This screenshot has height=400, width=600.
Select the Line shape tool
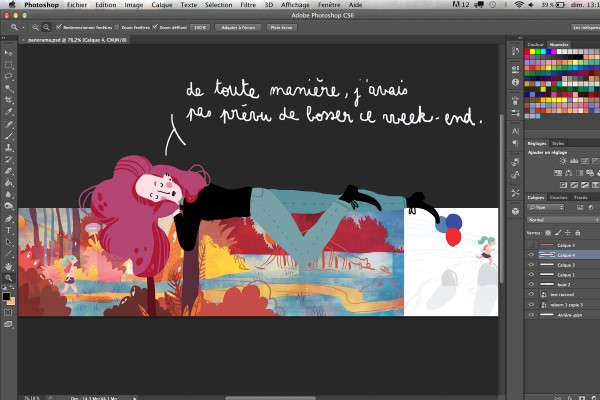(x=8, y=254)
